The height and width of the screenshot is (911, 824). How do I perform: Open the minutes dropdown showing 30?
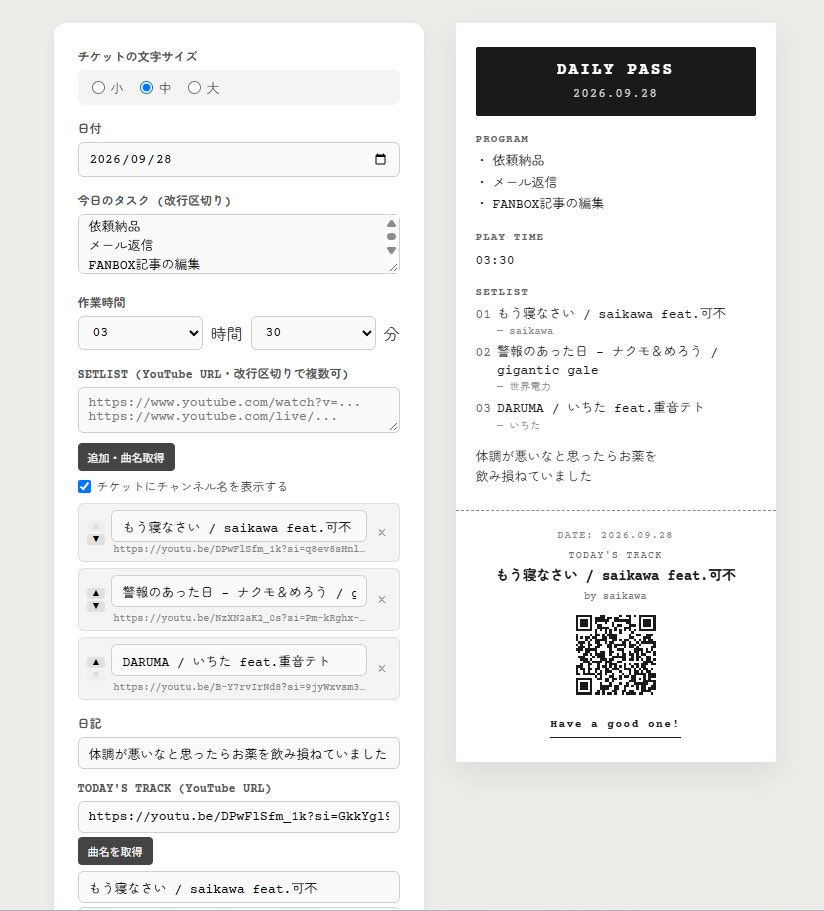coord(313,333)
